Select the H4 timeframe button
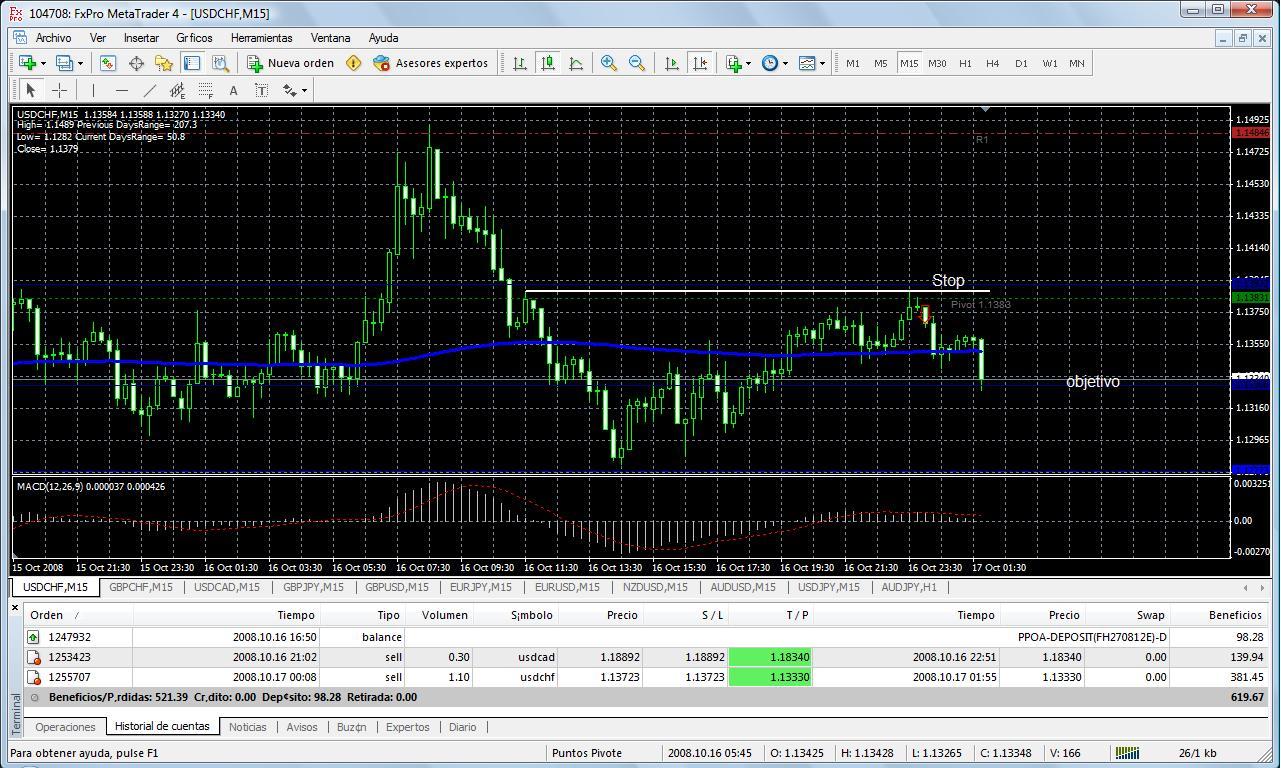Image resolution: width=1281 pixels, height=768 pixels. tap(992, 63)
